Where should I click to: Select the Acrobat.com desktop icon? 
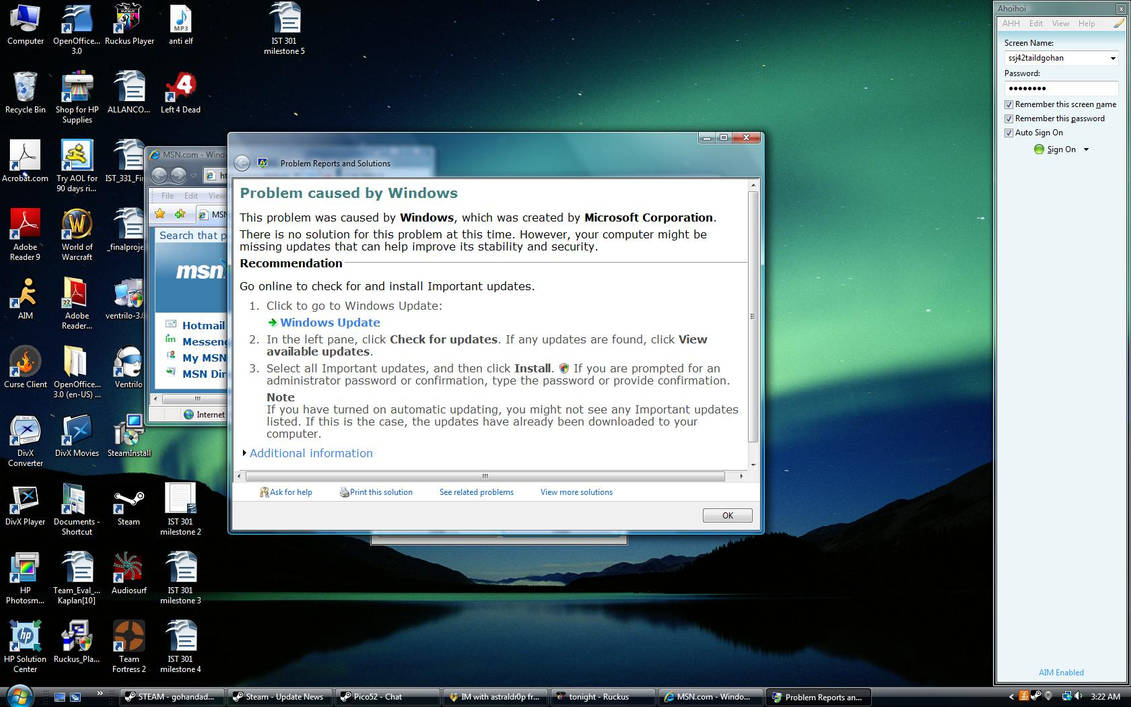(x=25, y=162)
